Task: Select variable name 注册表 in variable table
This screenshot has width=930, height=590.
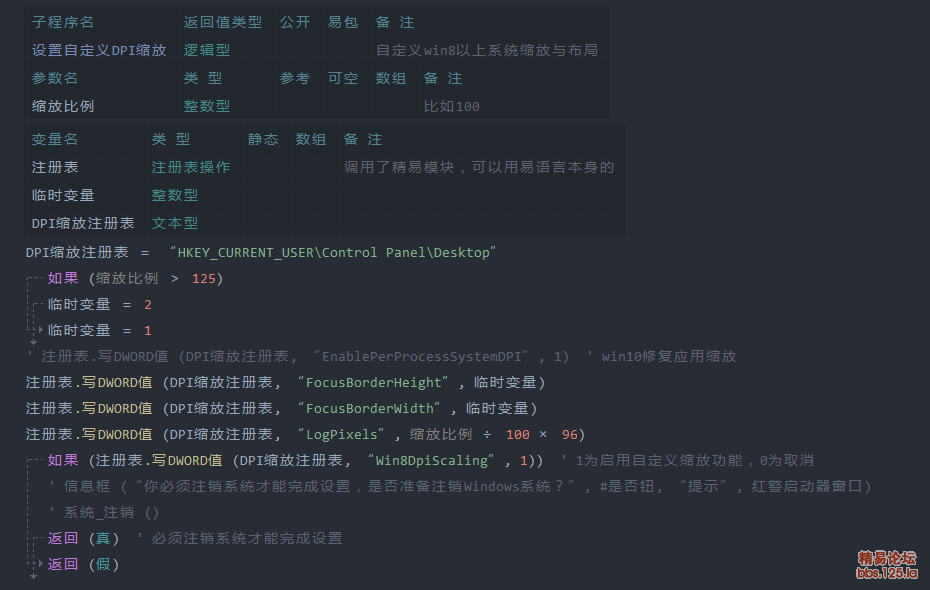Action: click(x=55, y=167)
